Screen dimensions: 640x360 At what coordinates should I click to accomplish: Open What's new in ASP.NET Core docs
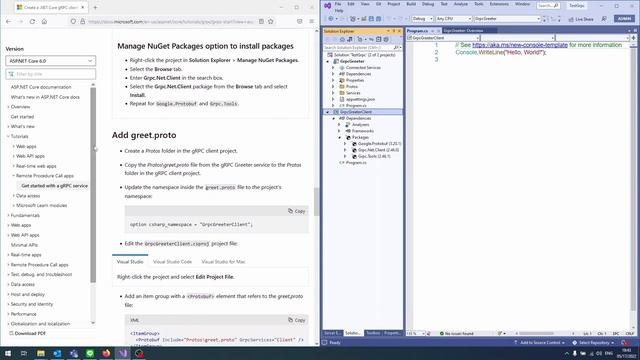(45, 97)
